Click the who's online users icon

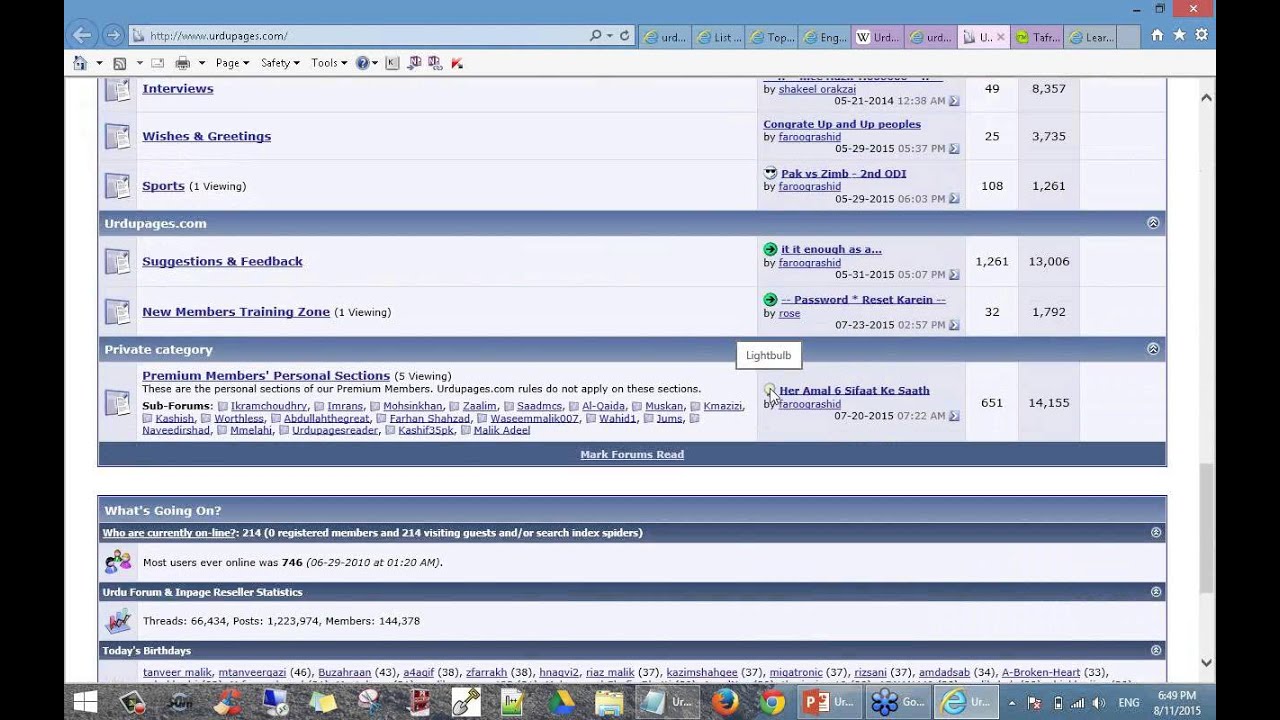point(118,562)
